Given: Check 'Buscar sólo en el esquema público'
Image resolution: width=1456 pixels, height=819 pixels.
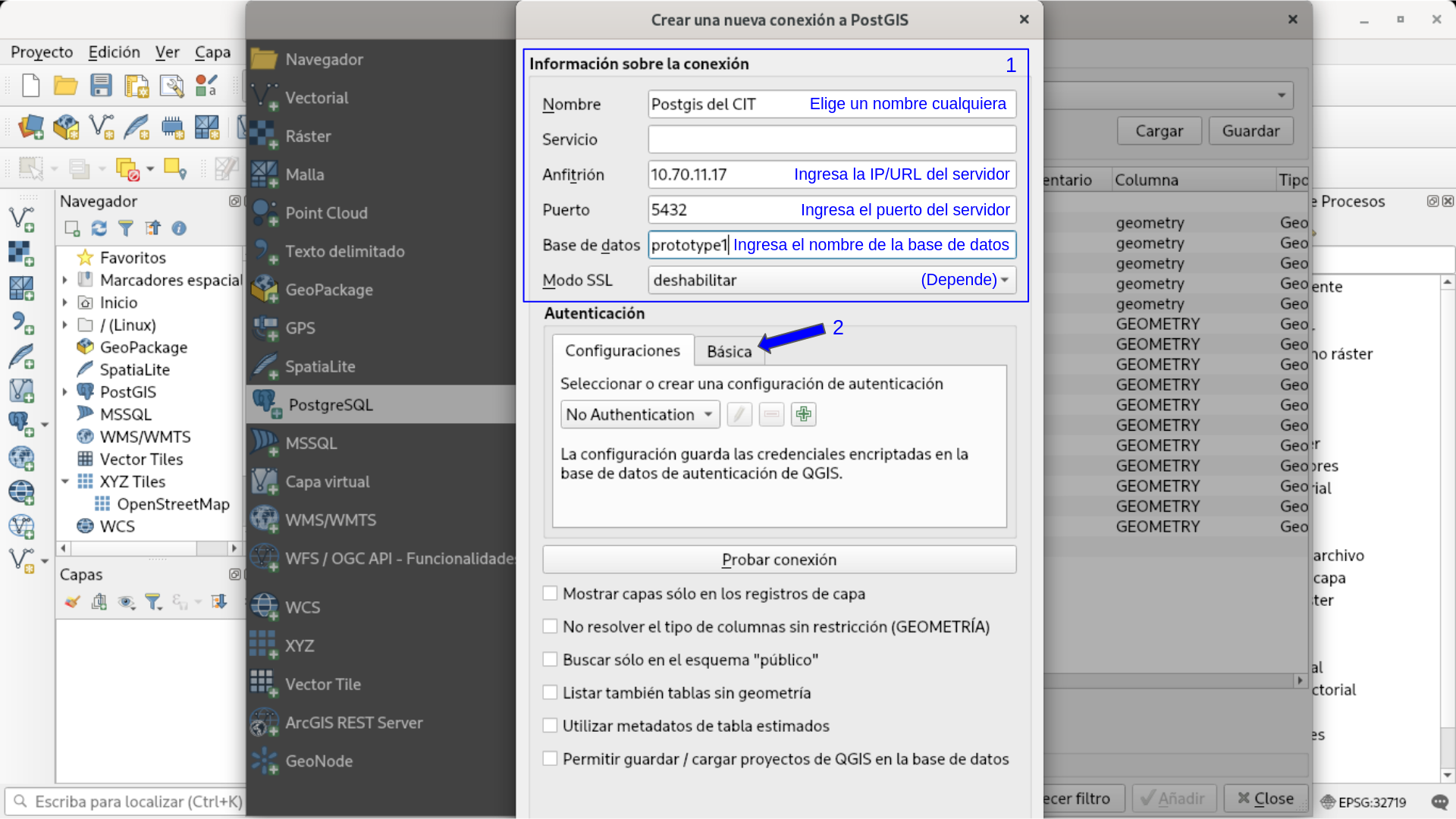Looking at the screenshot, I should [x=550, y=659].
